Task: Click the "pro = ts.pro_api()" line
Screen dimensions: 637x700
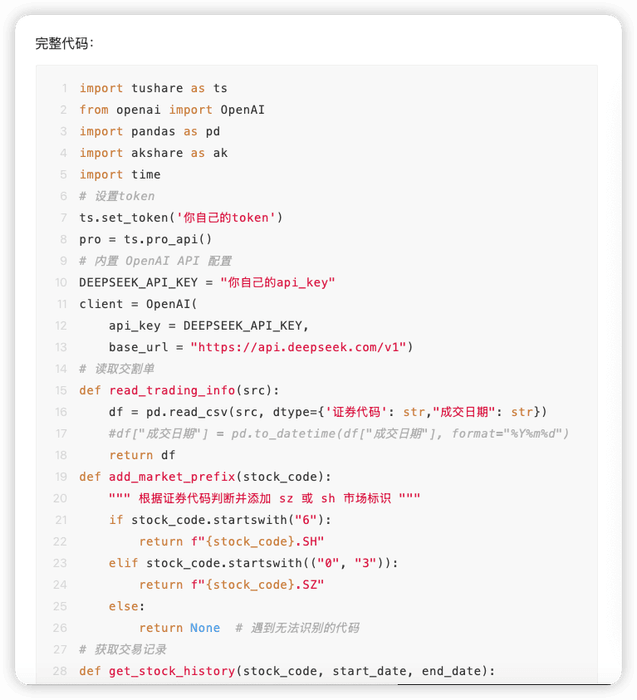Action: [145, 239]
